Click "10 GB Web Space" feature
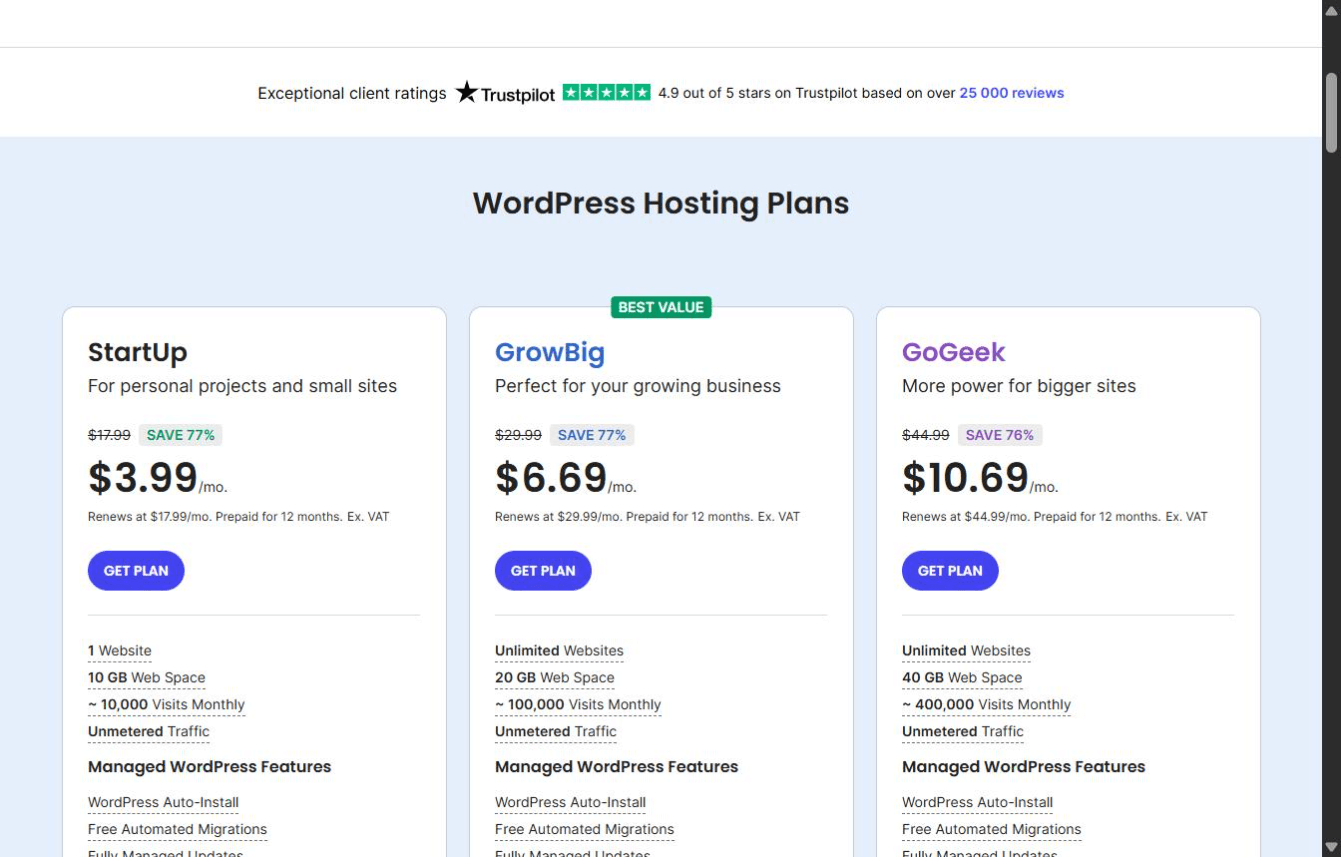 tap(147, 678)
